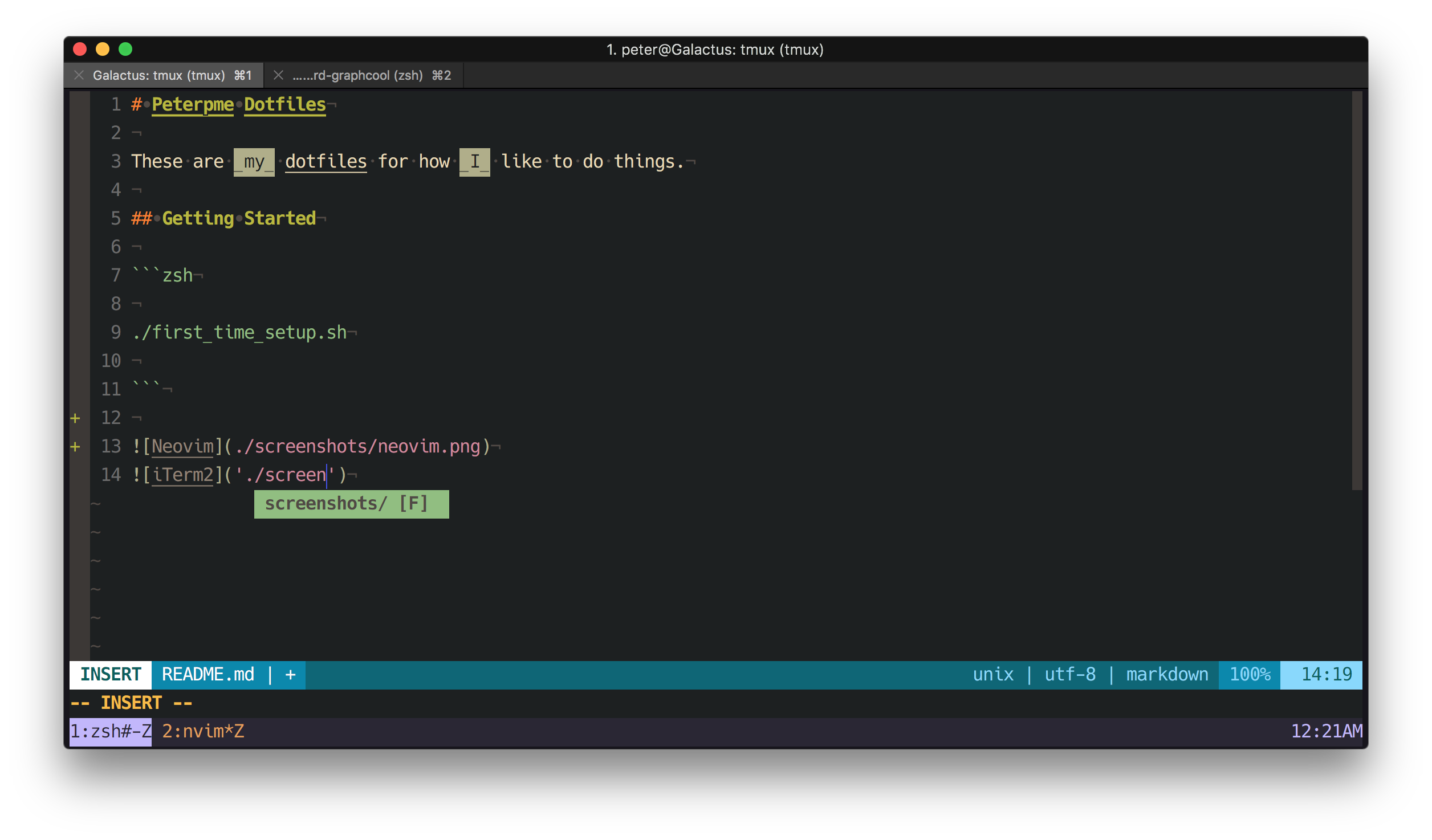Viewport: 1432px width, 840px height.
Task: Click the 100% scroll percentage indicator
Action: pos(1250,675)
